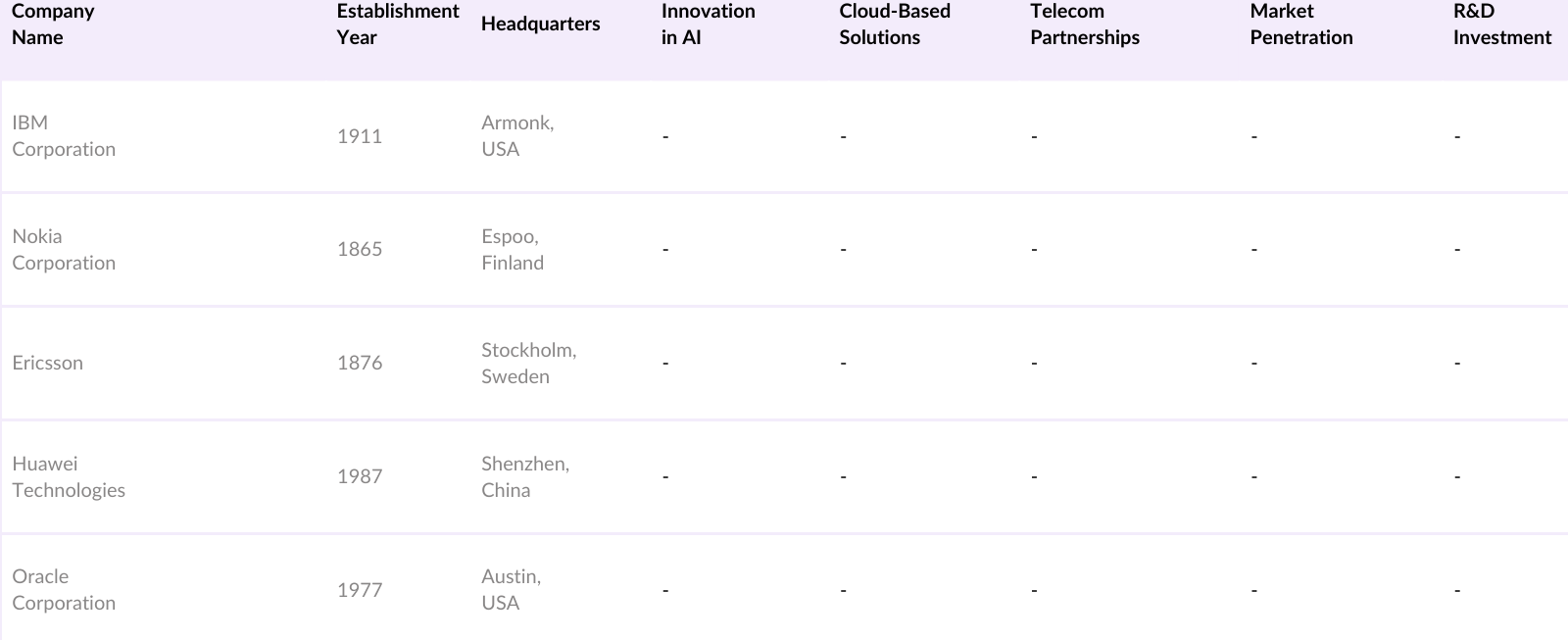1568x640 pixels.
Task: Open the Nokia Corporation company entry
Action: pos(64,250)
